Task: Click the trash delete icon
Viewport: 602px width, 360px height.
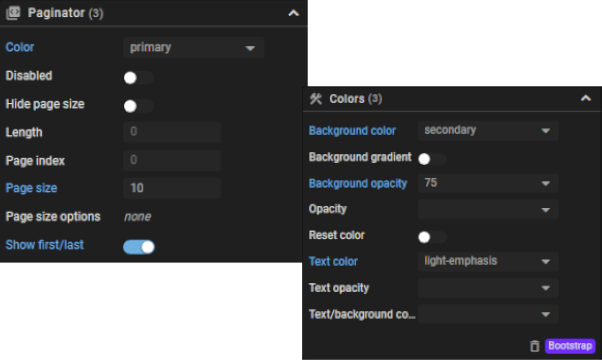Action: click(534, 346)
